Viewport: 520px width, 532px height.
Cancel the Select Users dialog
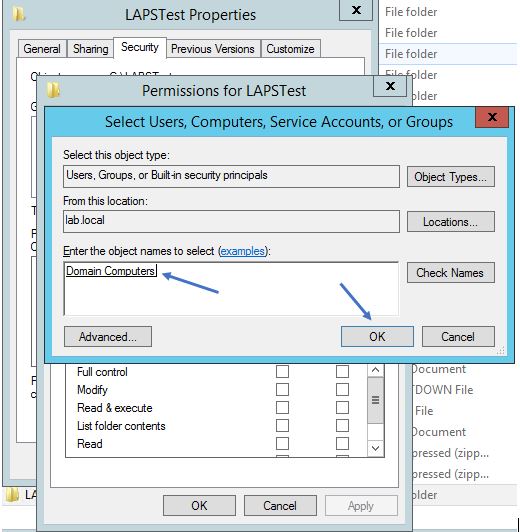pos(458,337)
